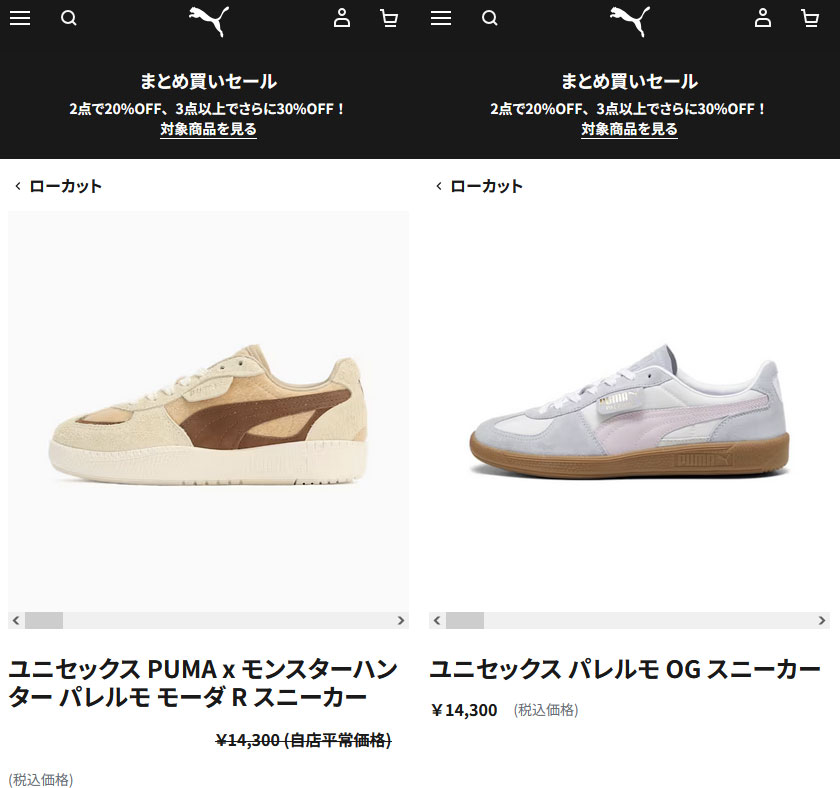Viewport: 840px width, 788px height.
Task: Click right arrow under beige sneaker image
Action: [401, 620]
